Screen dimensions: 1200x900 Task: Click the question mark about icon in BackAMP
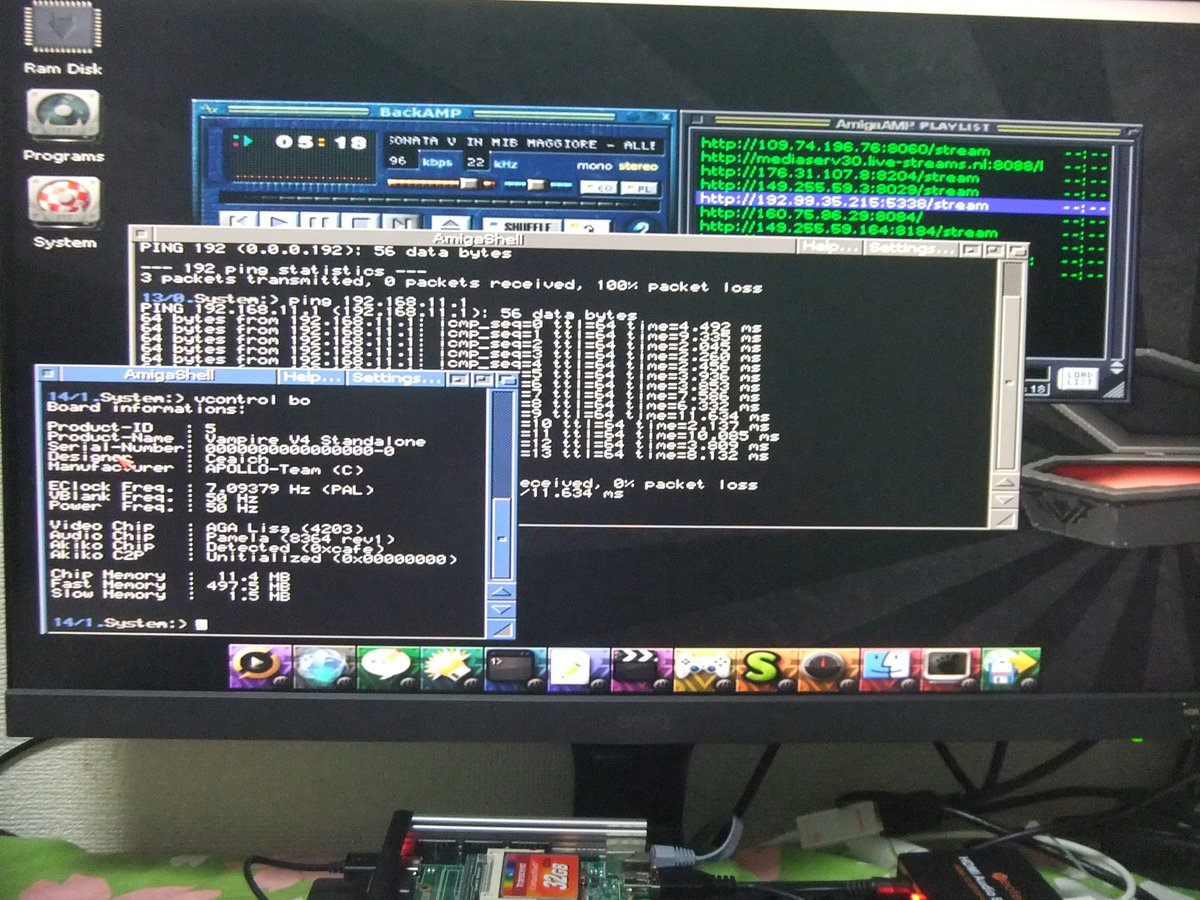pos(641,226)
